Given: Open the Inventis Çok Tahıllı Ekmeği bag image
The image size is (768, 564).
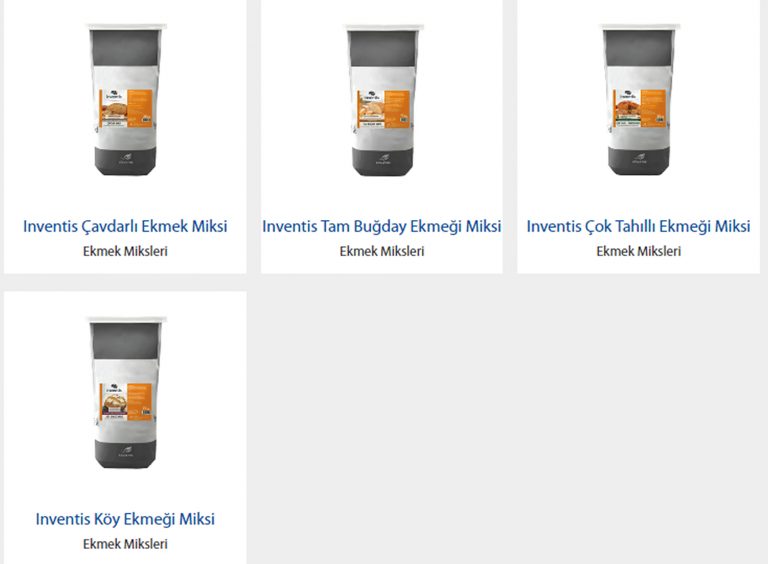Looking at the screenshot, I should pyautogui.click(x=639, y=100).
